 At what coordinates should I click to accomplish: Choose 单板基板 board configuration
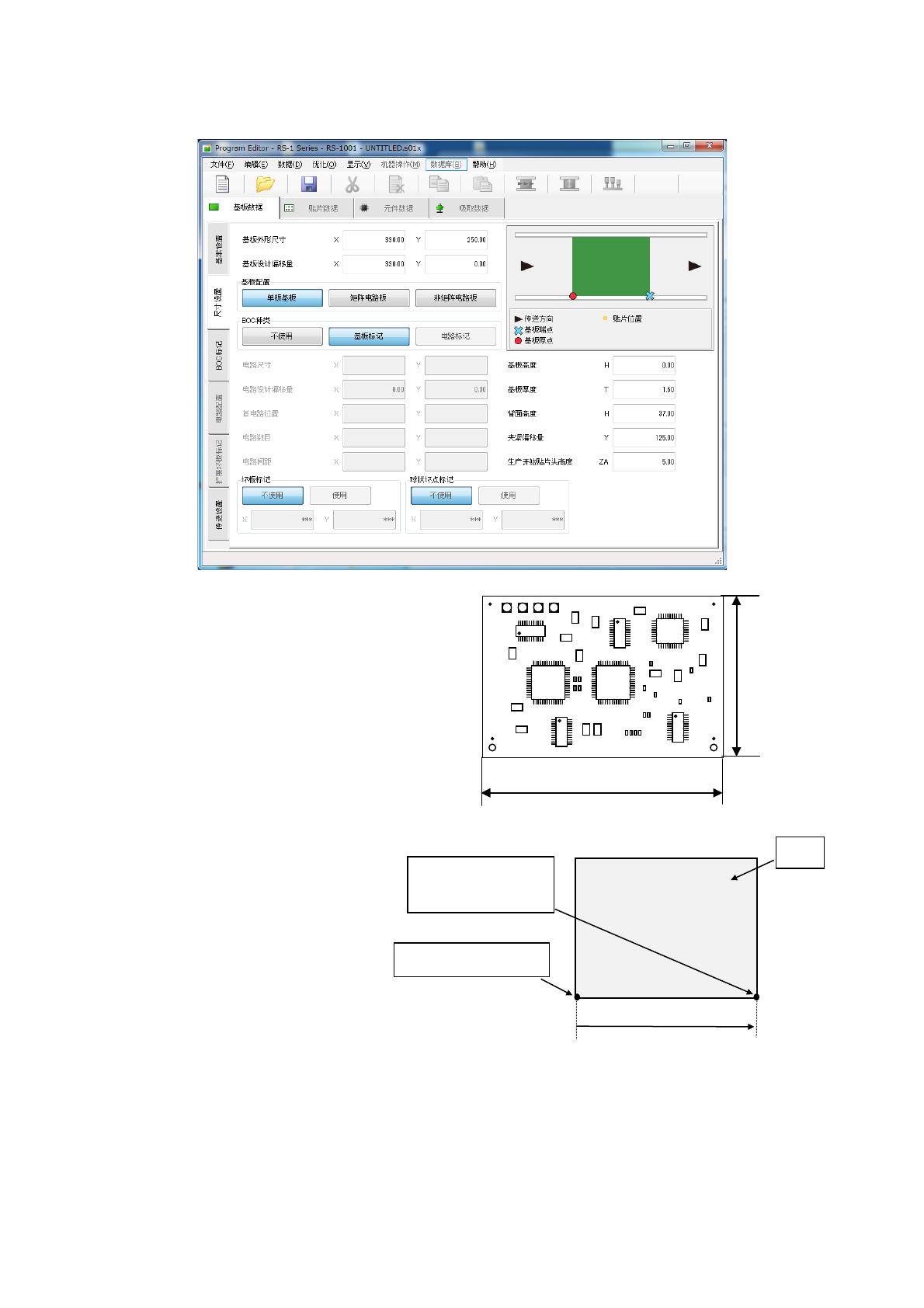(x=282, y=298)
